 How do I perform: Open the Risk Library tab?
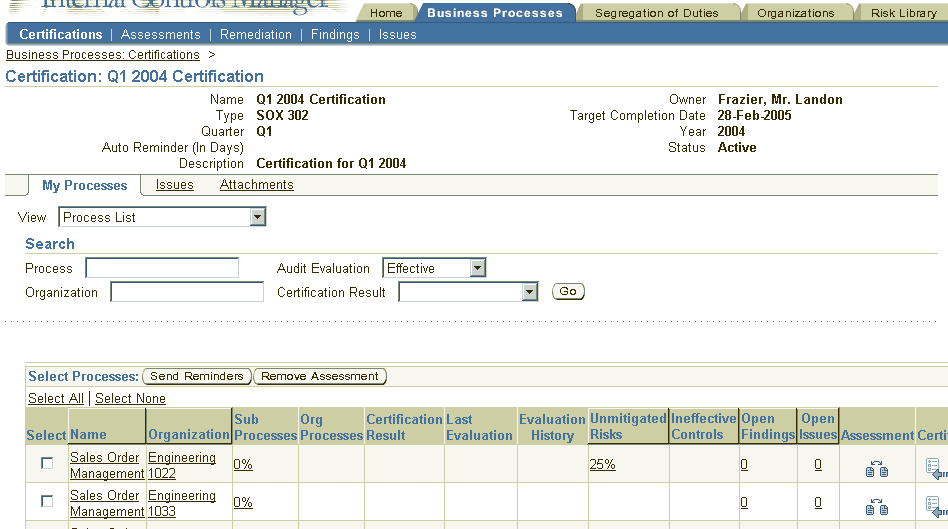coord(903,13)
